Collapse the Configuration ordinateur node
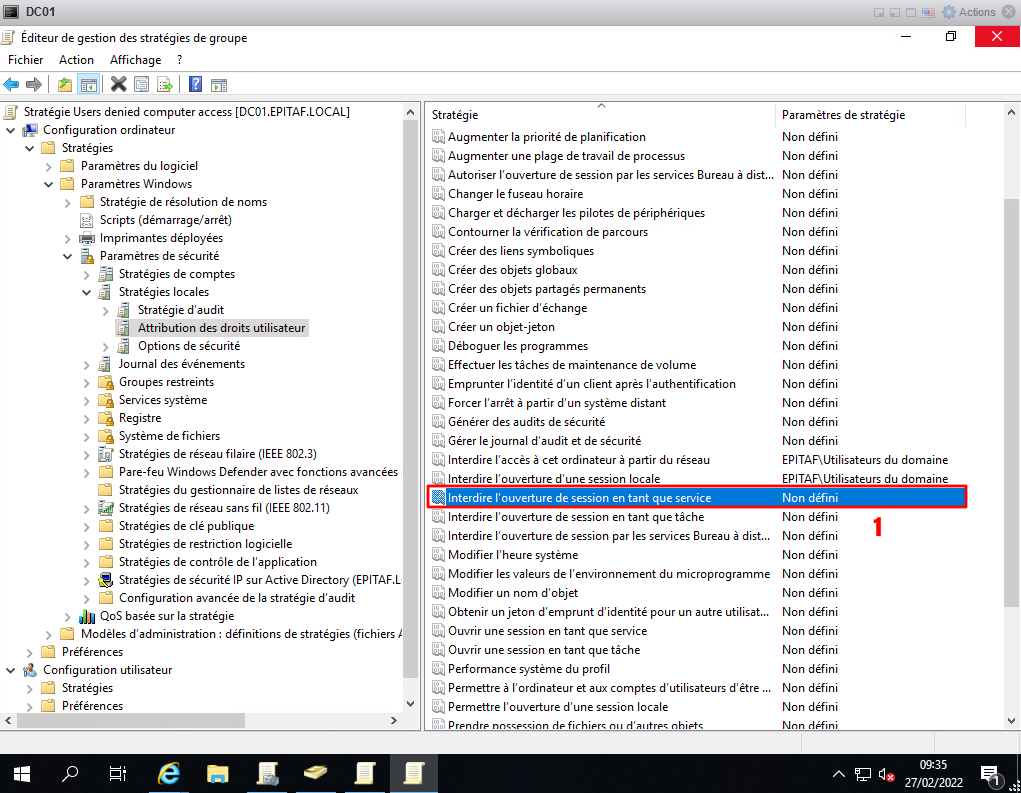Viewport: 1021px width, 793px height. click(x=11, y=130)
